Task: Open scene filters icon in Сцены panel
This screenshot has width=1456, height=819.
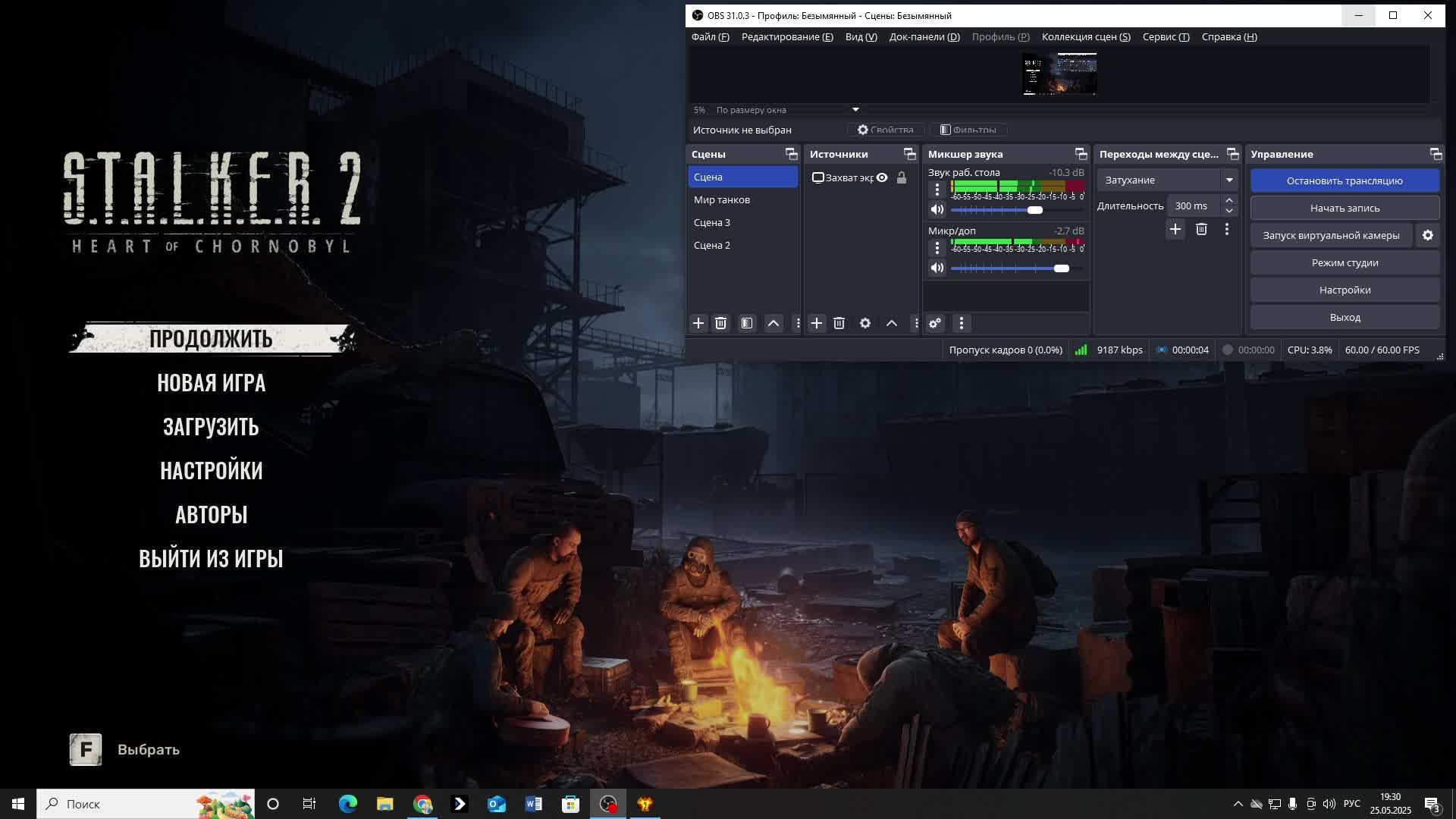Action: [x=747, y=324]
